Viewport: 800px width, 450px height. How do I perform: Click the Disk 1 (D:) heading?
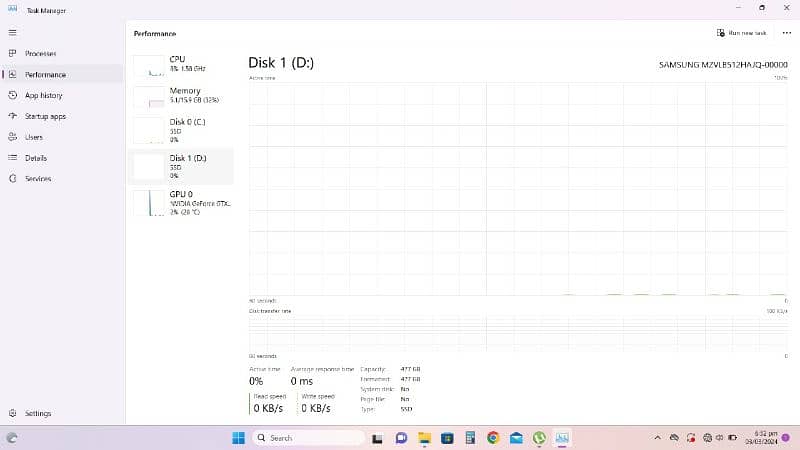point(281,63)
